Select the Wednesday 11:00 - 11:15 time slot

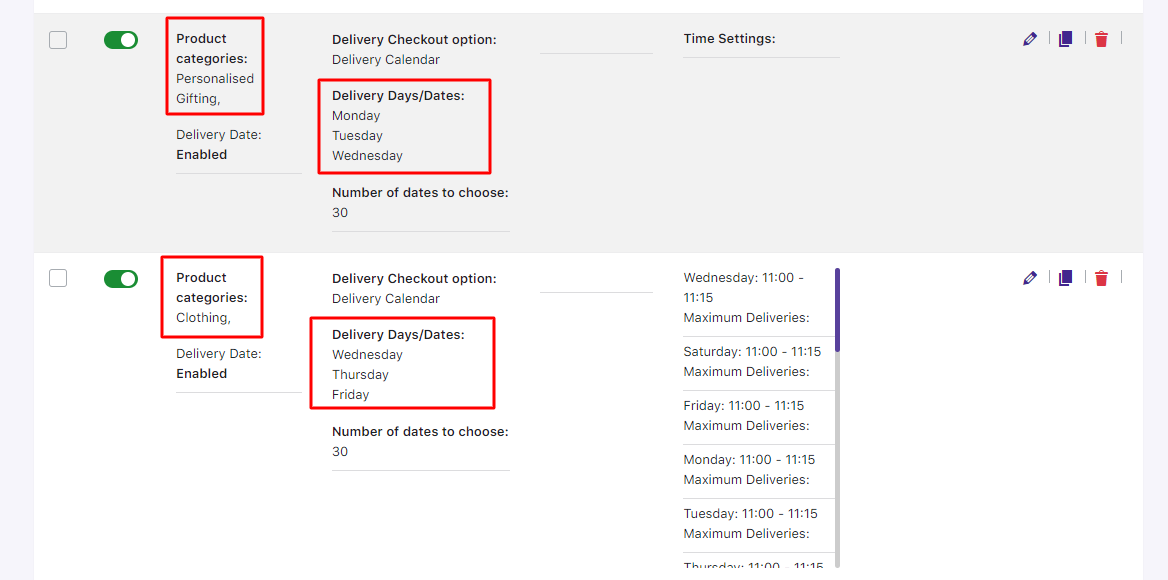click(743, 287)
